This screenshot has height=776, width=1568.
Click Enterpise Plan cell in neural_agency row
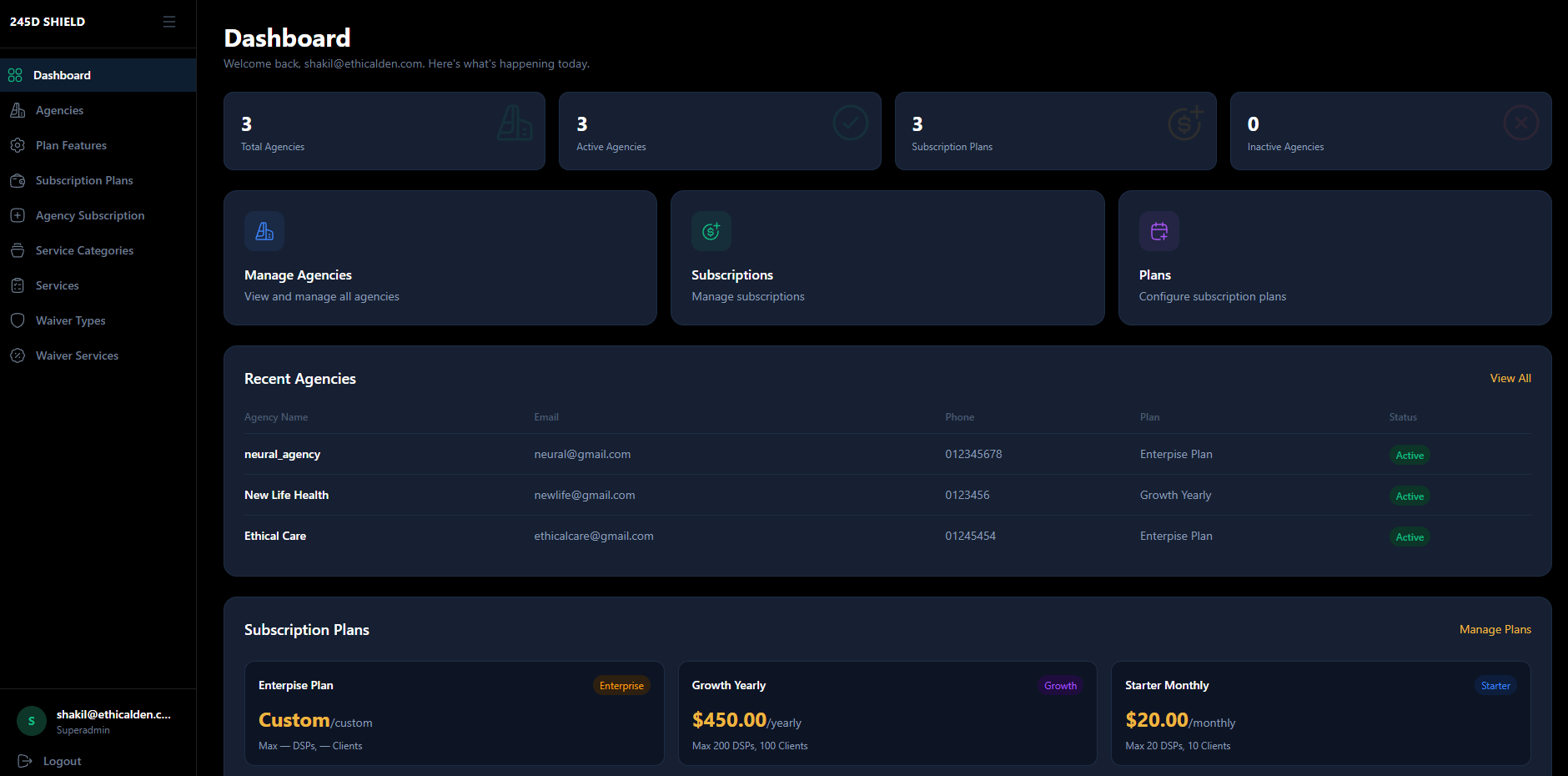[1176, 455]
